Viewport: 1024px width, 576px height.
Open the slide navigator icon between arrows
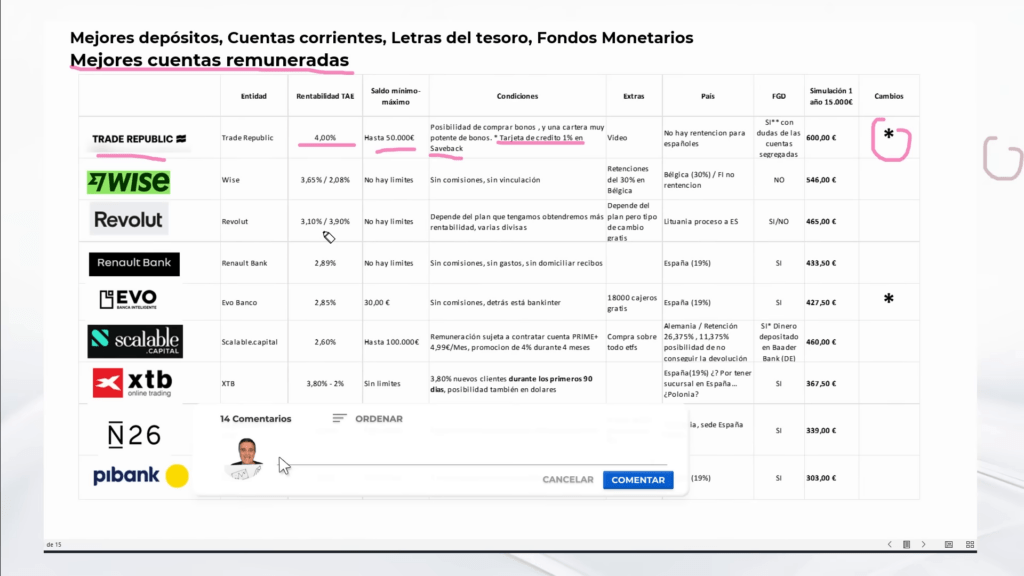click(906, 544)
